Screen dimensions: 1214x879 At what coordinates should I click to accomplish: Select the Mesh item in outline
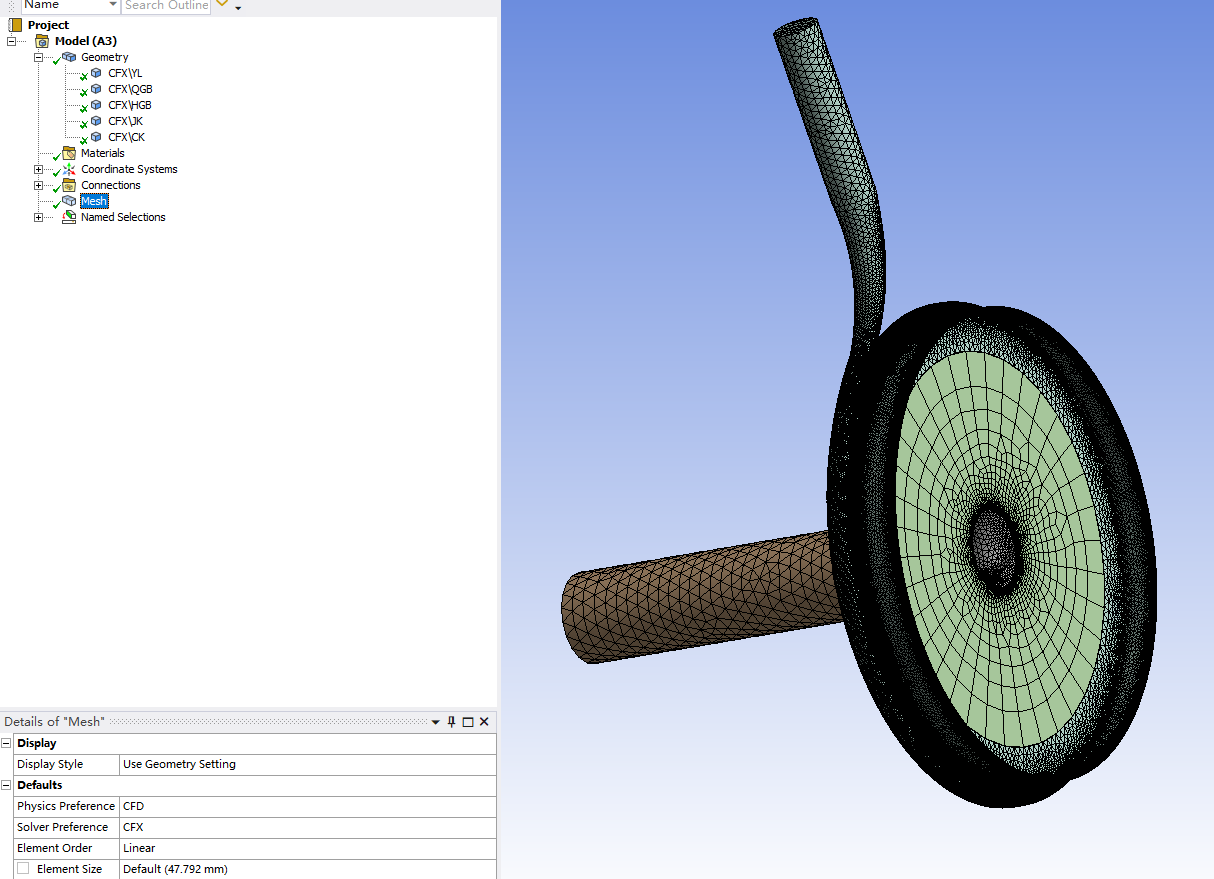[x=94, y=201]
